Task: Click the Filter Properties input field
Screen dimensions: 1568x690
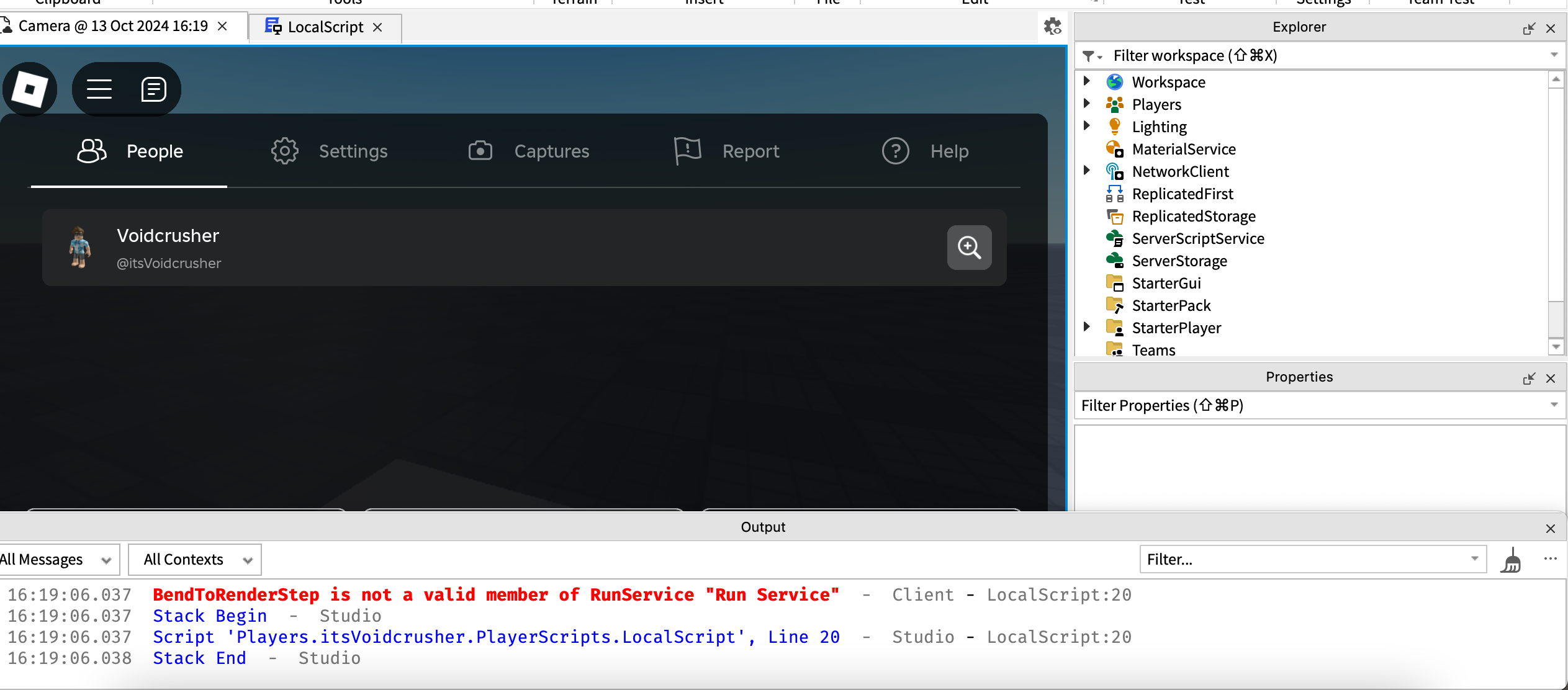Action: click(x=1320, y=406)
